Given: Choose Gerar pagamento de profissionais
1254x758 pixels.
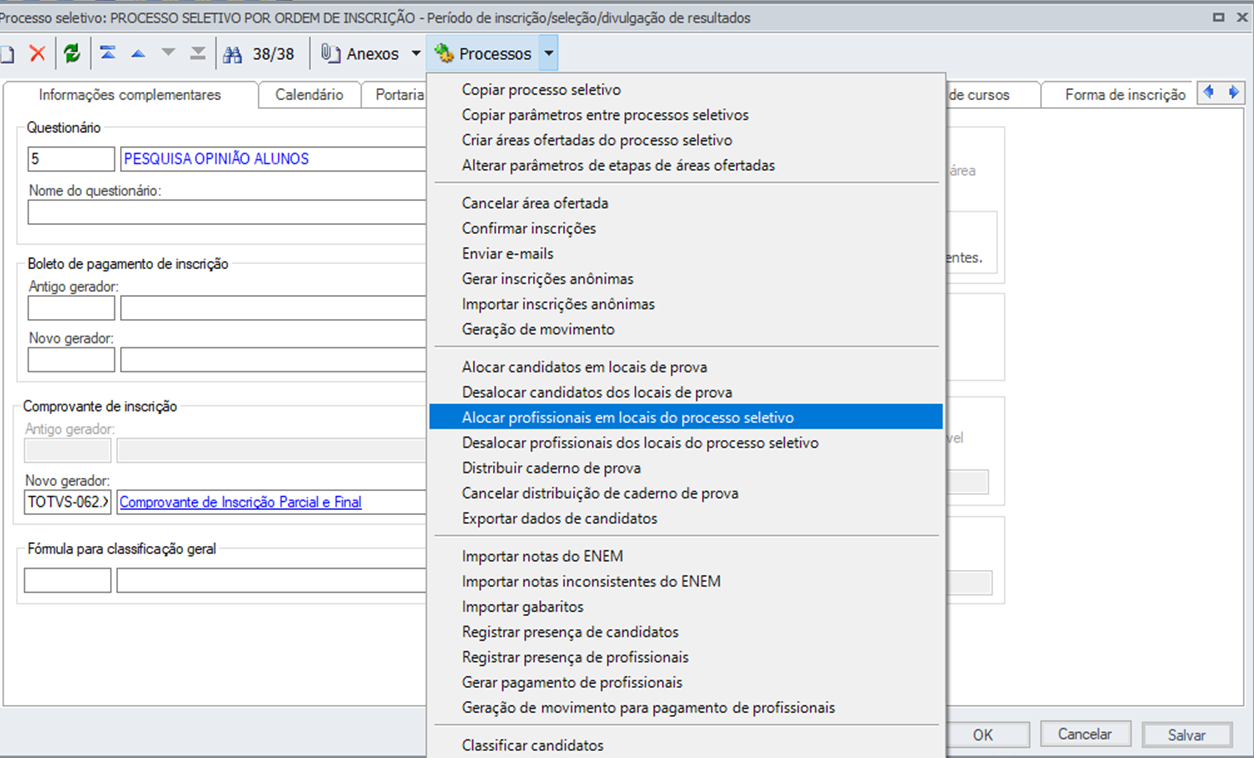Looking at the screenshot, I should coord(686,682).
